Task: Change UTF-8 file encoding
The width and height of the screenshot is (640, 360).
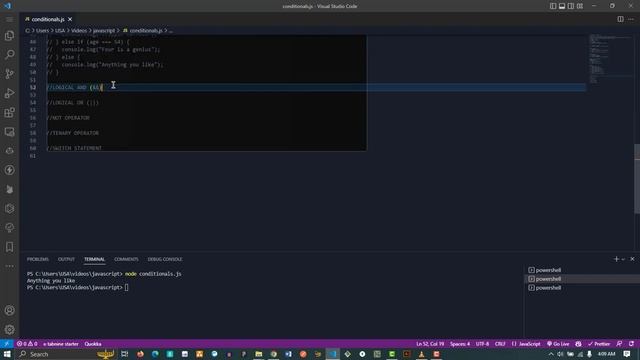Action: pyautogui.click(x=482, y=344)
